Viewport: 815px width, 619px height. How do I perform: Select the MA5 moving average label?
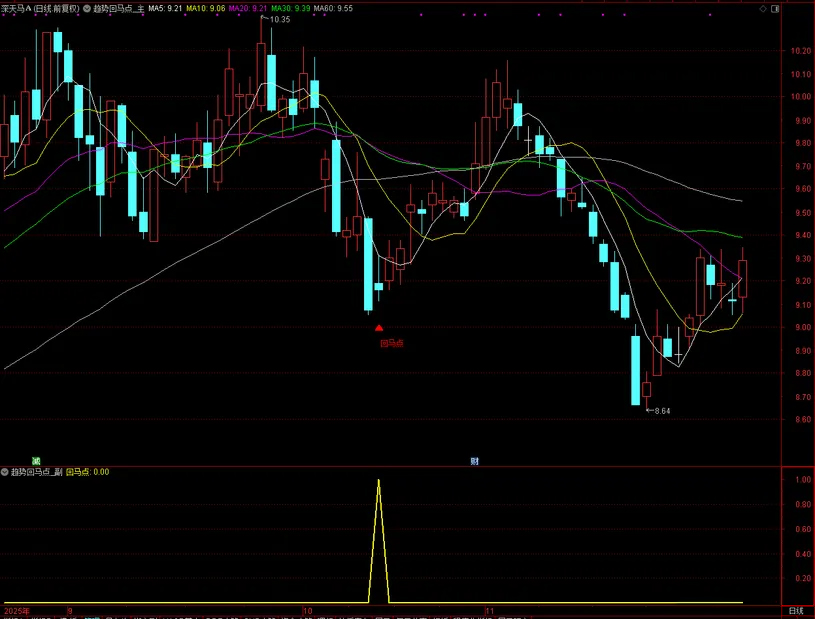tap(165, 8)
